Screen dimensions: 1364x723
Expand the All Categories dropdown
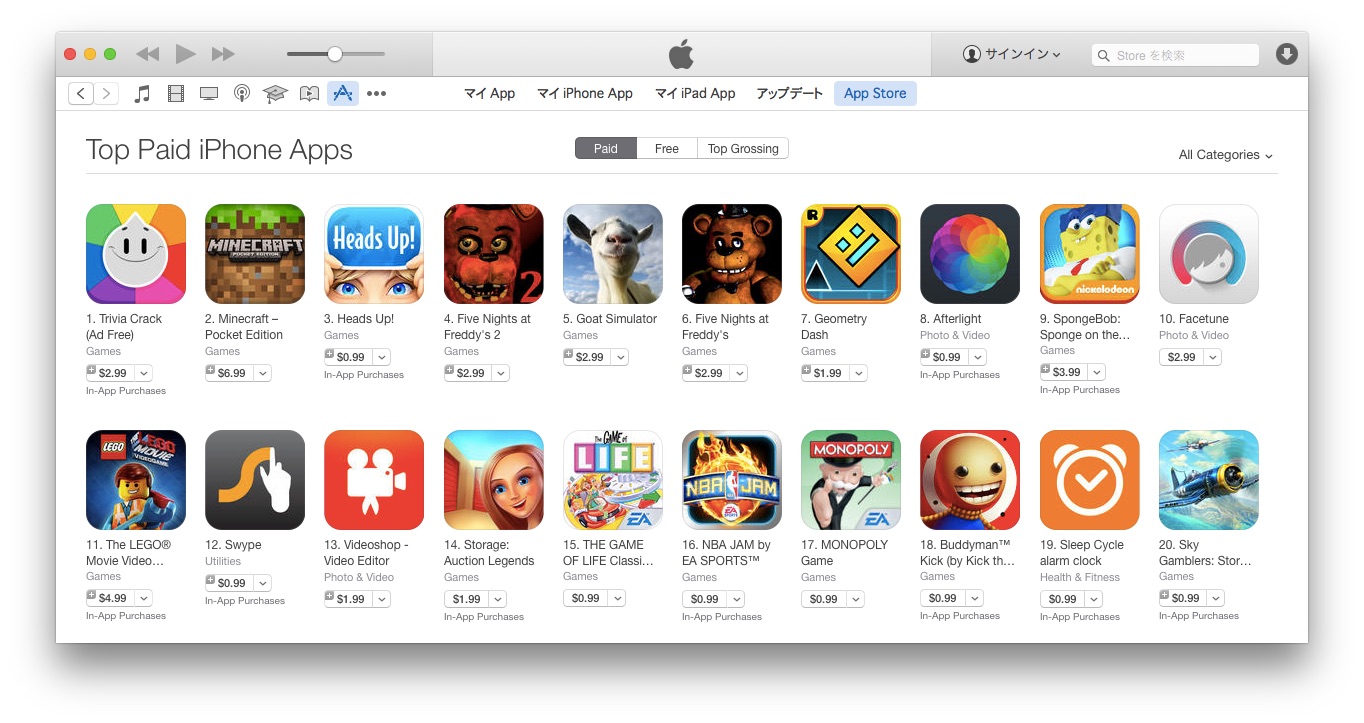(1225, 155)
